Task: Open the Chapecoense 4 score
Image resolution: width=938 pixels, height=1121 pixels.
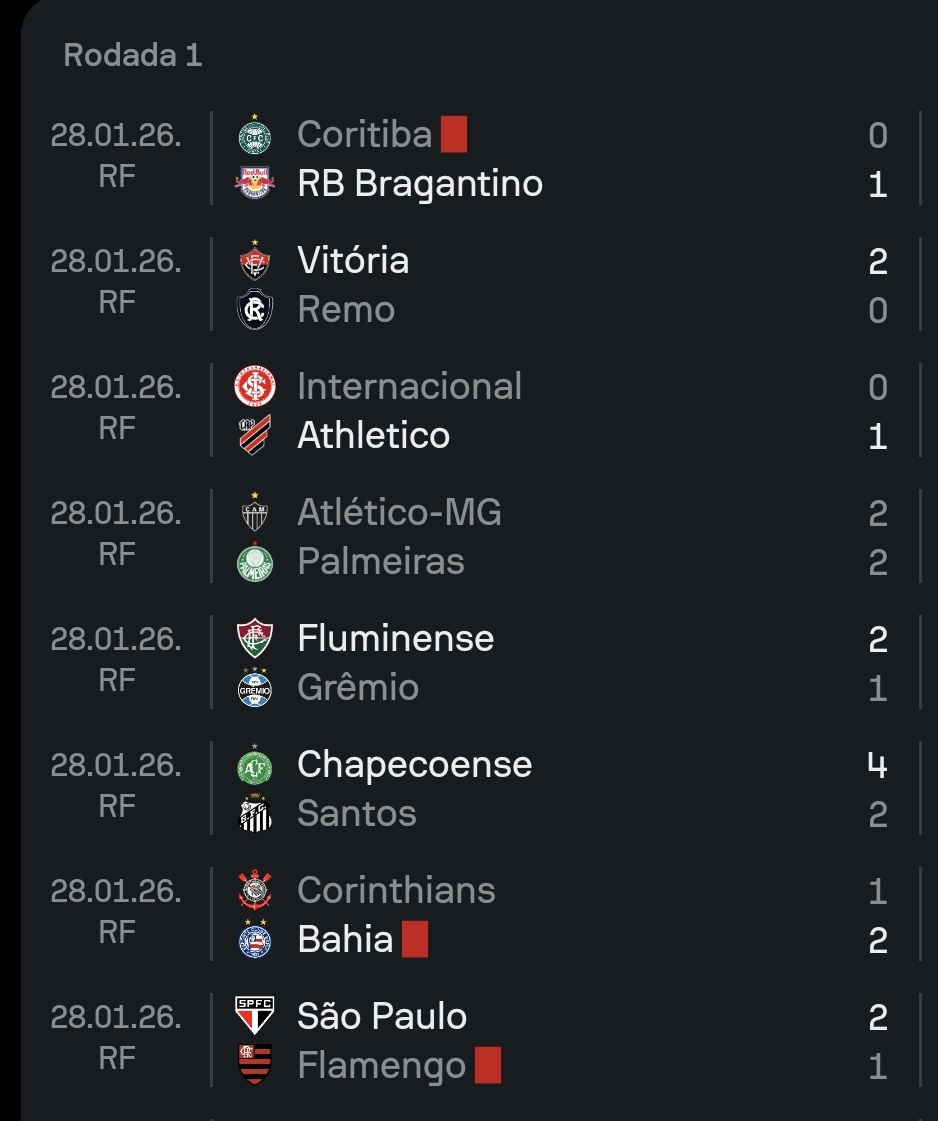Action: point(878,765)
